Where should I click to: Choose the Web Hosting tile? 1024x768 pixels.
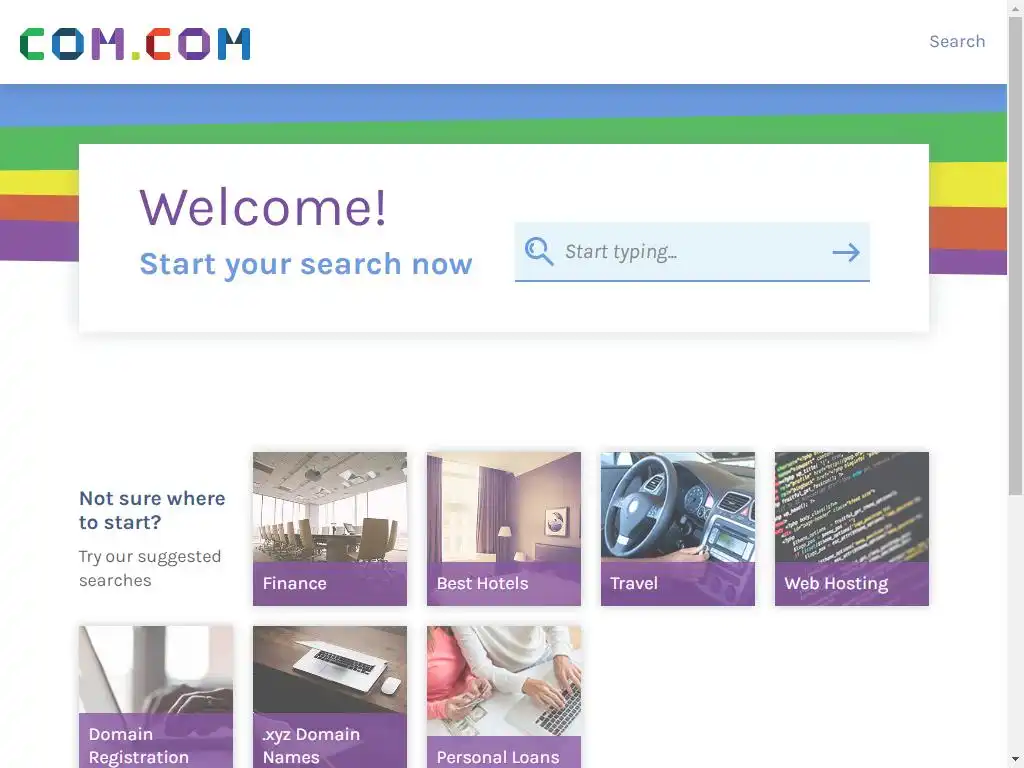click(852, 528)
